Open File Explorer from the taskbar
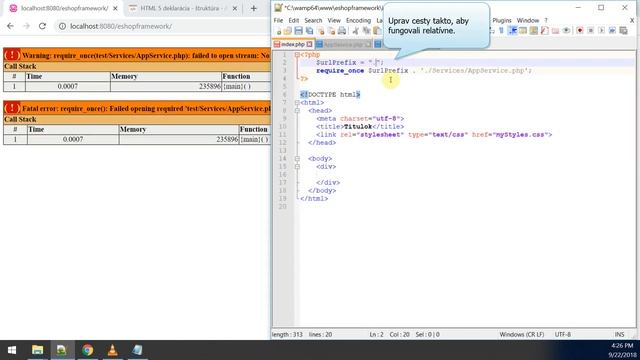 38,350
